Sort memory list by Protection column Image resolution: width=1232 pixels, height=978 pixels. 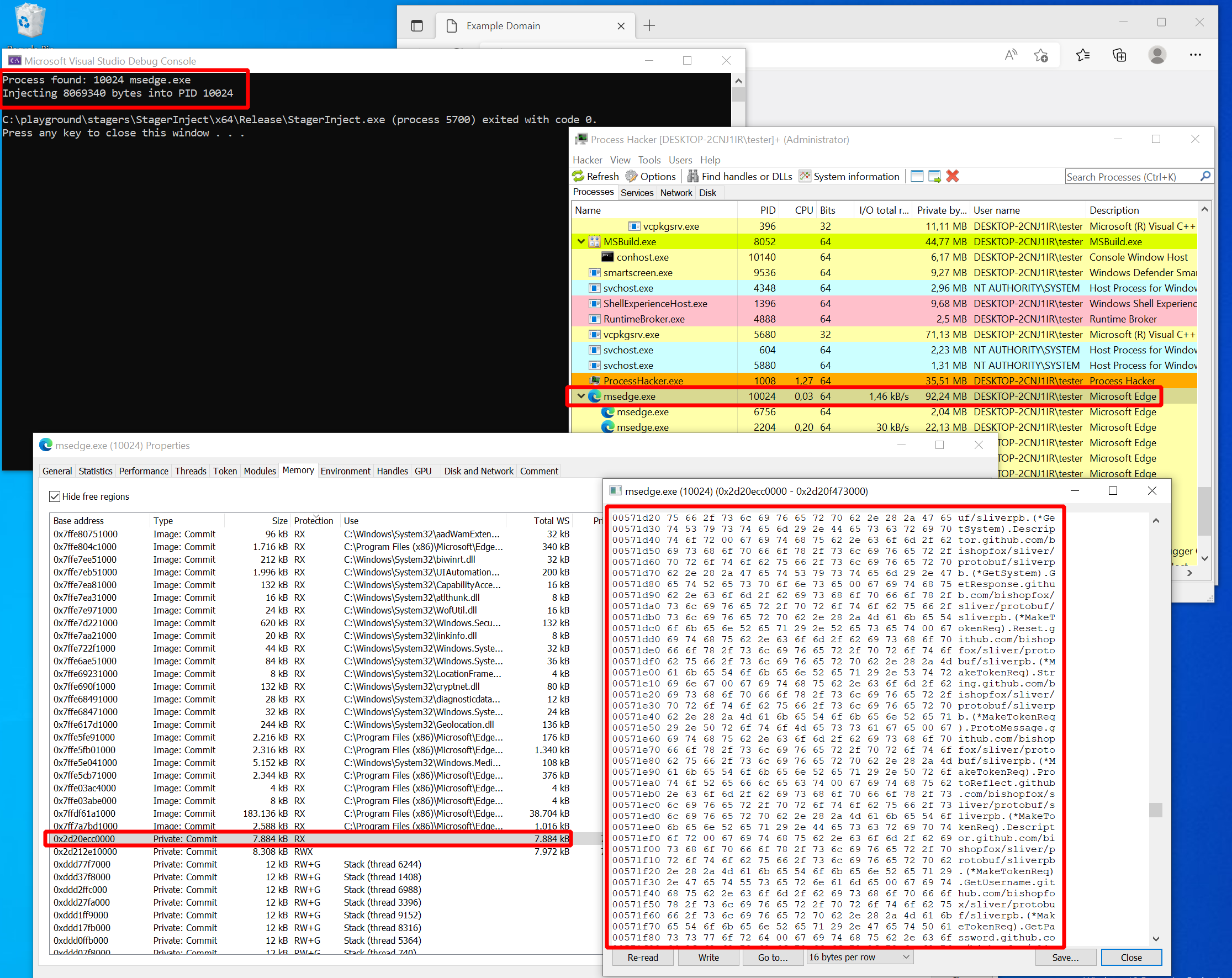point(315,520)
